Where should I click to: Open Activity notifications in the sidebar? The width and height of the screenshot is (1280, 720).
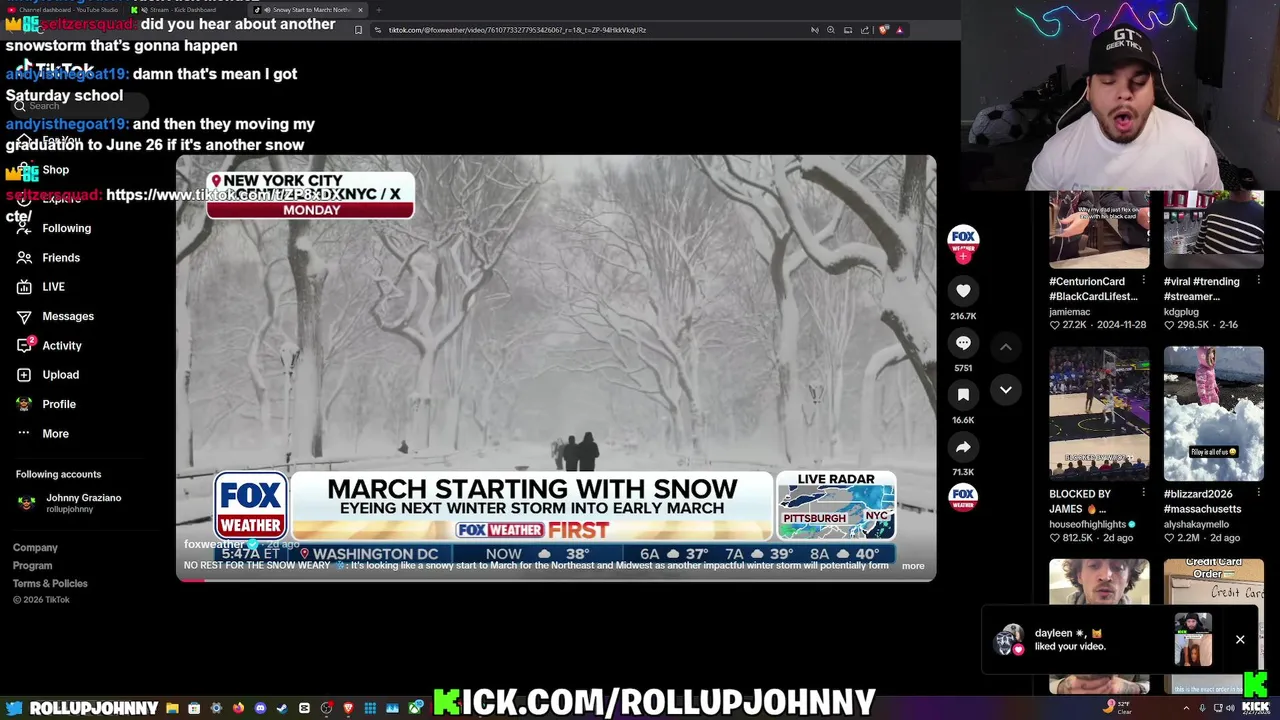pos(49,346)
